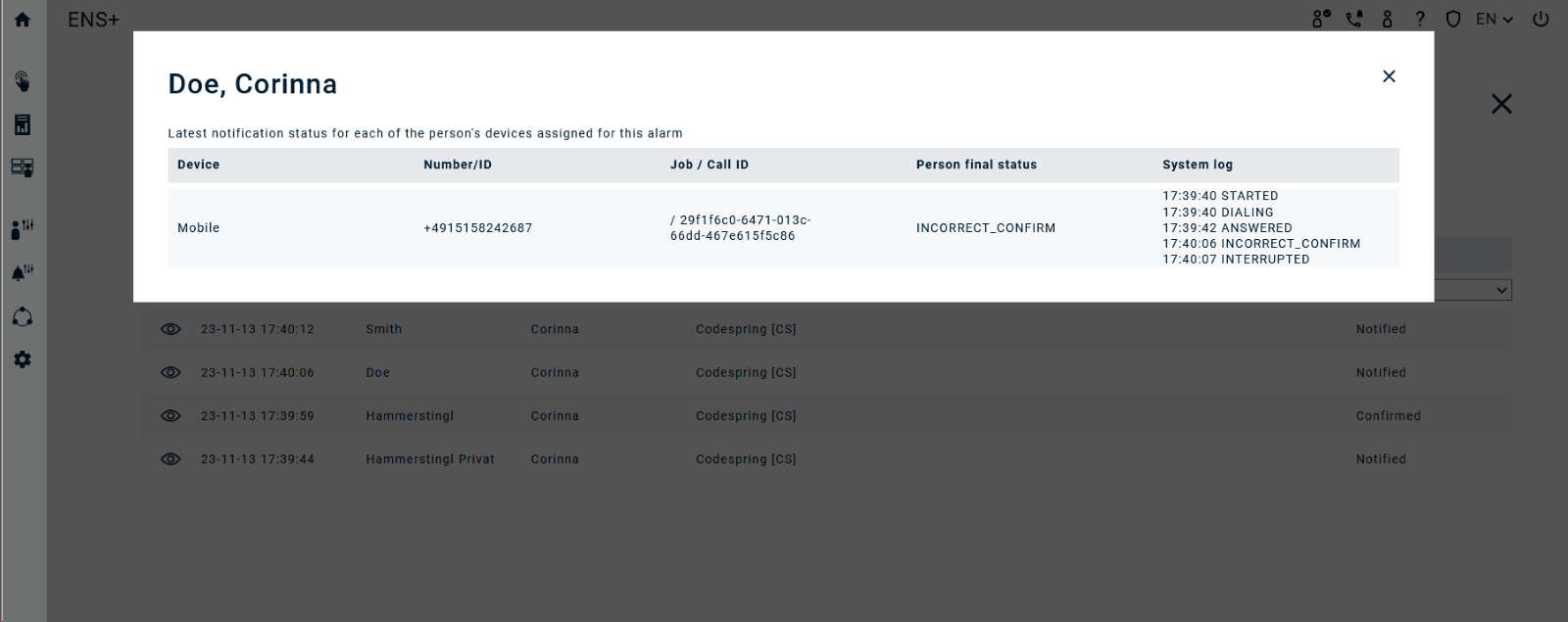This screenshot has width=1568, height=622.
Task: Open the settings gear in sidebar
Action: (23, 359)
